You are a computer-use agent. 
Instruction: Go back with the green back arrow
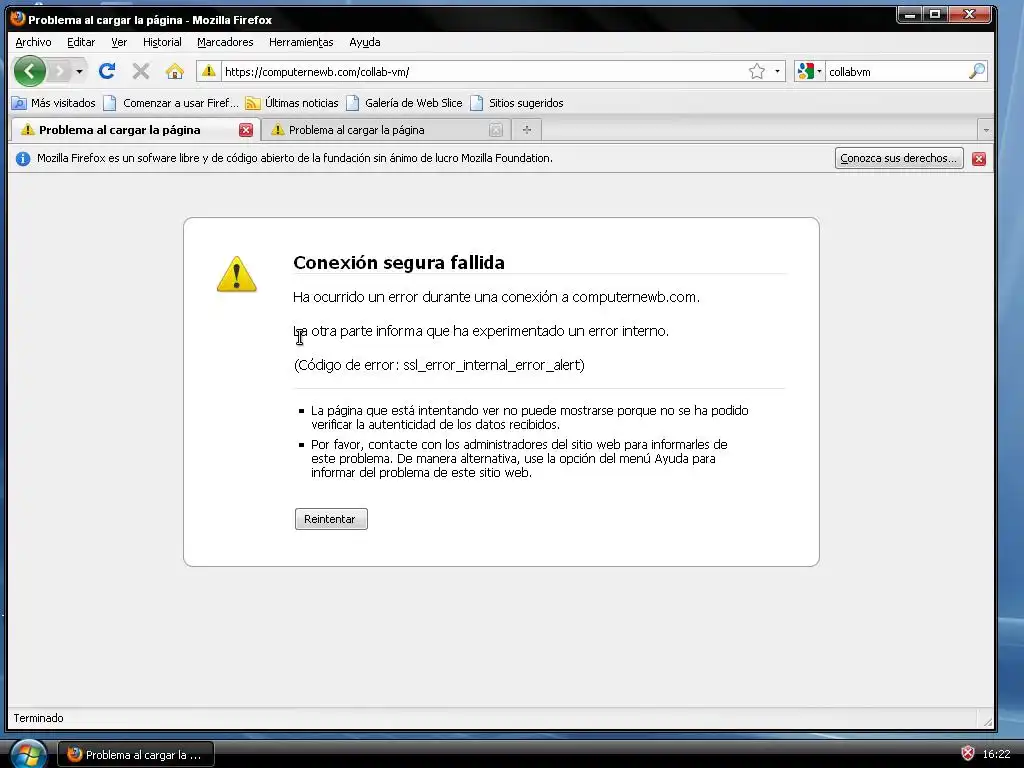pos(29,71)
